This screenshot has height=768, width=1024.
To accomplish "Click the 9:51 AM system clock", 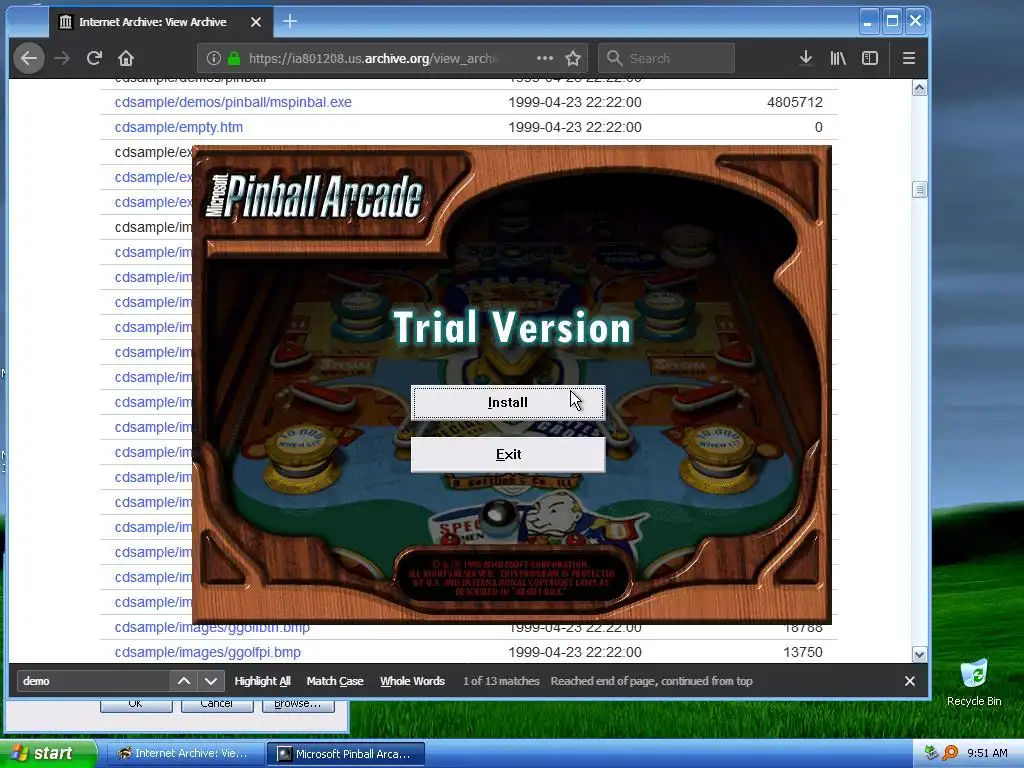I will pyautogui.click(x=987, y=753).
